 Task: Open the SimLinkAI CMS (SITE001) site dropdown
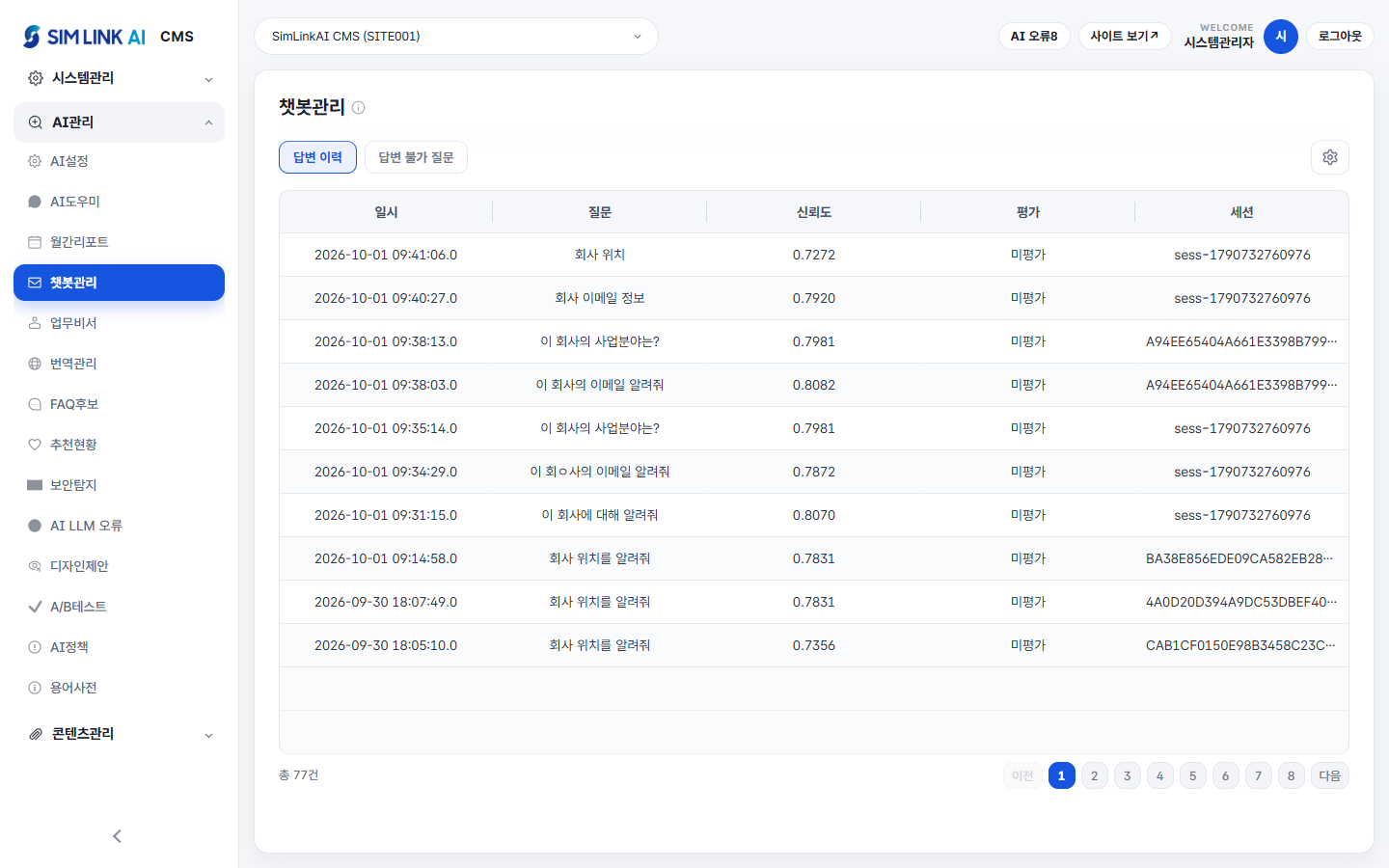[456, 37]
